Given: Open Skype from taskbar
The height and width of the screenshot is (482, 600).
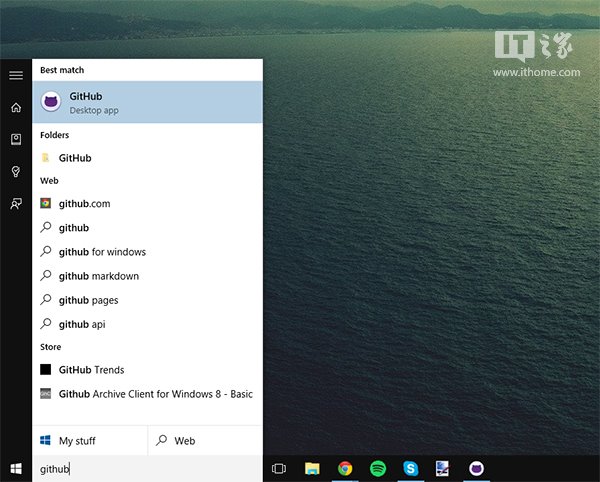Looking at the screenshot, I should [x=411, y=469].
